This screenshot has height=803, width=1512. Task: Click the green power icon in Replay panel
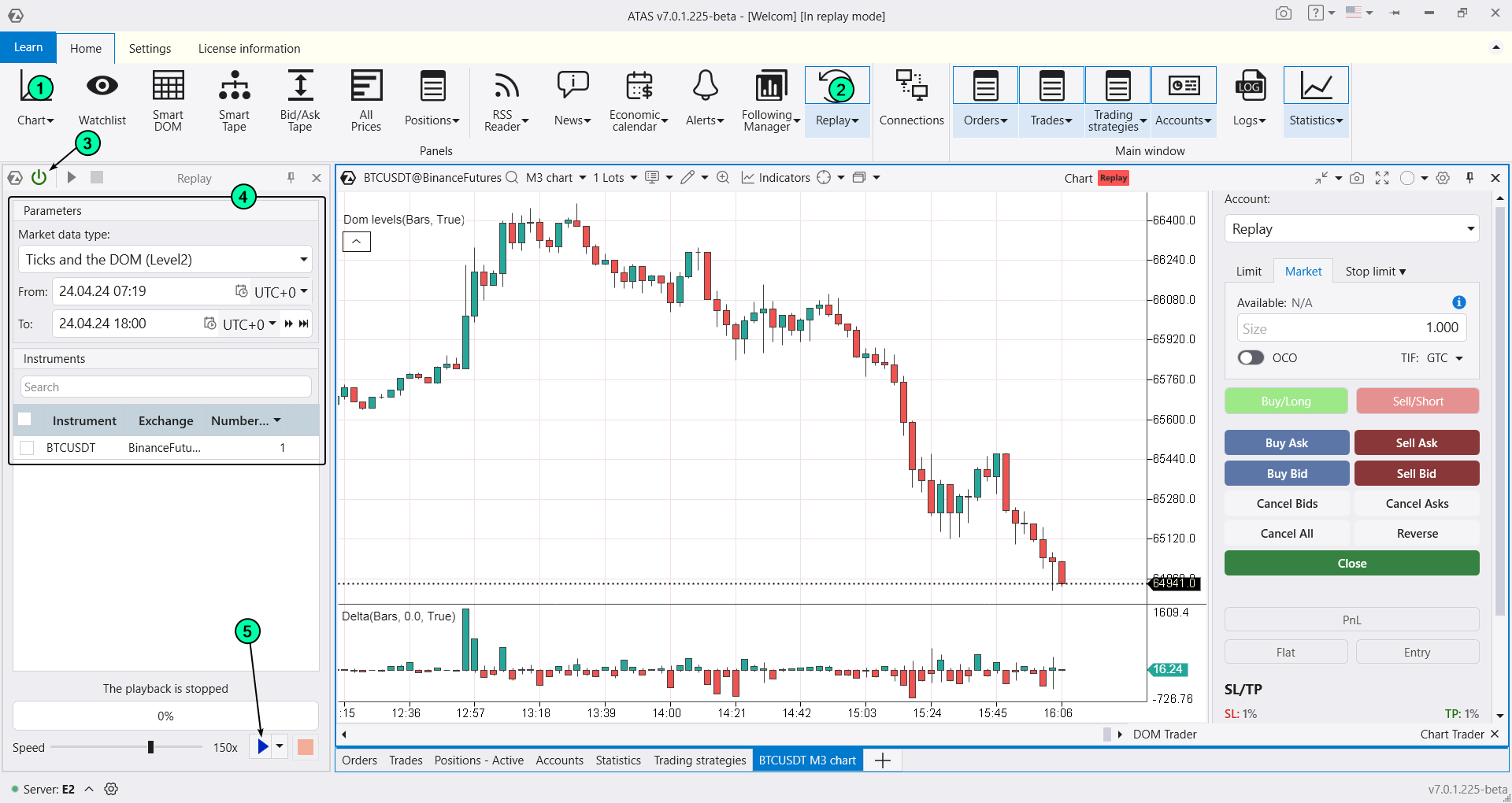[x=39, y=178]
